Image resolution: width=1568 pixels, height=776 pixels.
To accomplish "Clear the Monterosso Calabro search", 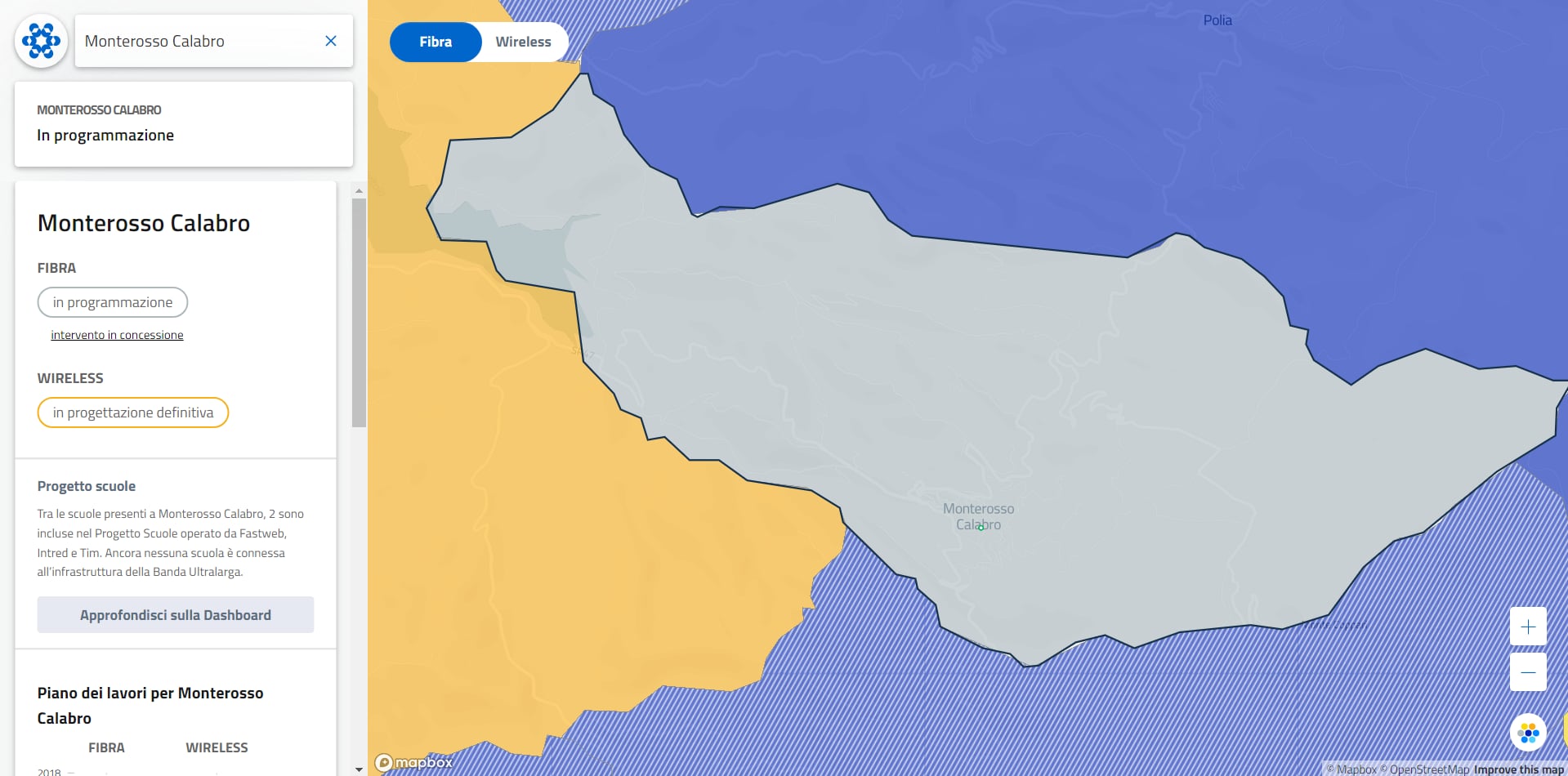I will click(x=331, y=41).
